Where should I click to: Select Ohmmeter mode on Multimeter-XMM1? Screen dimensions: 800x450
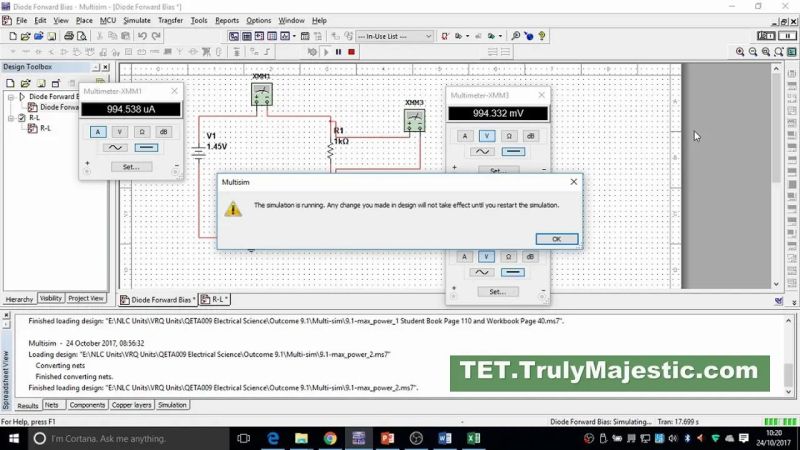point(142,132)
